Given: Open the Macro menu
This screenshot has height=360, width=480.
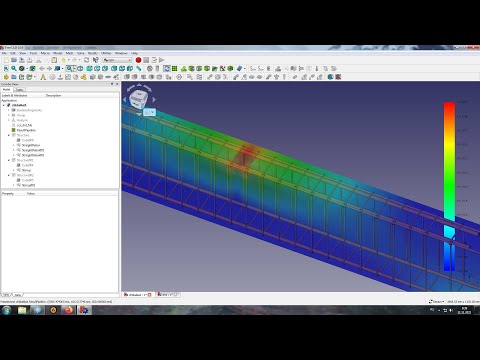Looking at the screenshot, I should coord(45,53).
